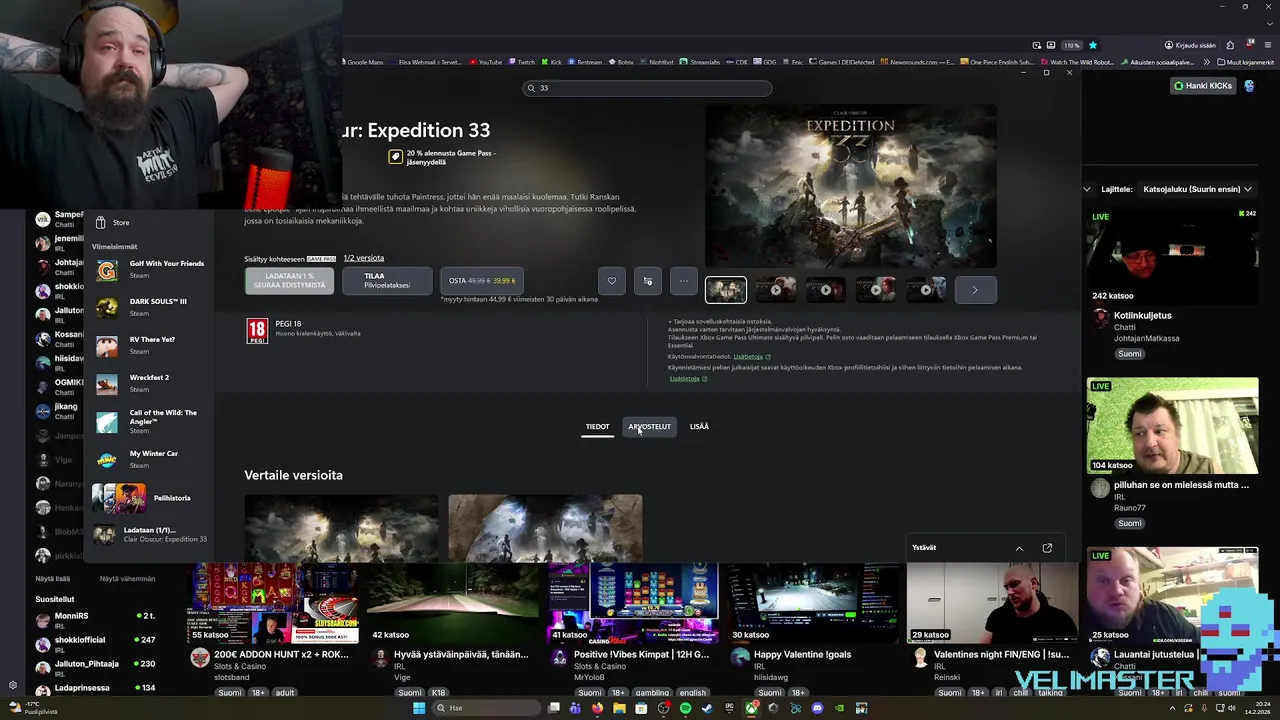Open the Wreckfest 2 recent entry

click(x=150, y=383)
